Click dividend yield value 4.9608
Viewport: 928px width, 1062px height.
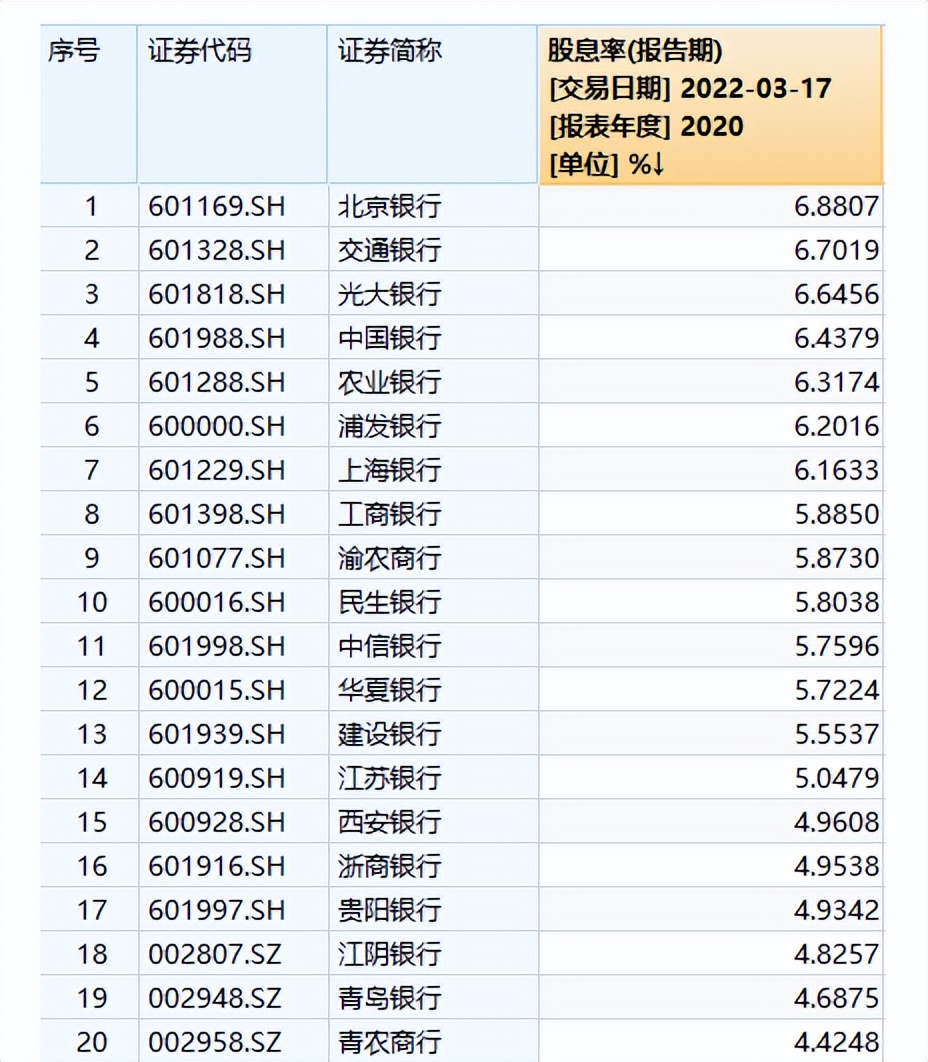836,822
